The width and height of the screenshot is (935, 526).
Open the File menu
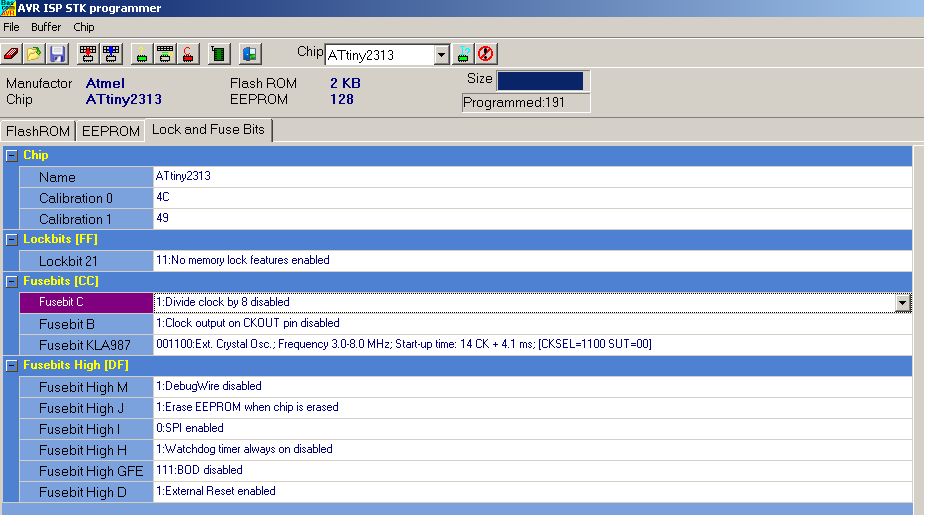(x=11, y=27)
